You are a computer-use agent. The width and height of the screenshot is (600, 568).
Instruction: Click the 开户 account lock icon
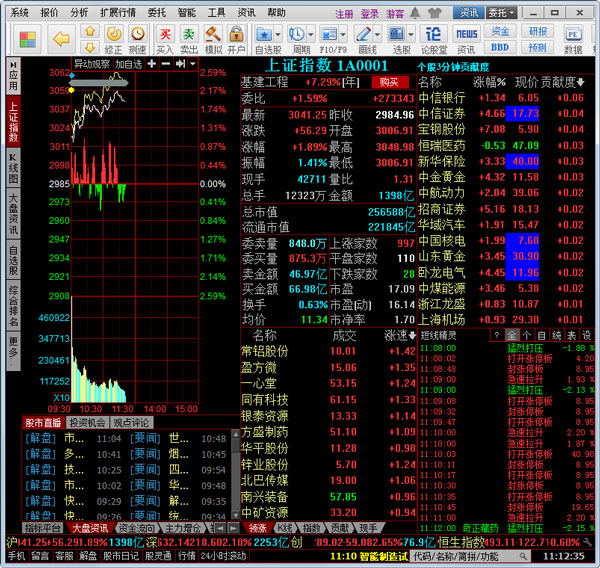236,34
